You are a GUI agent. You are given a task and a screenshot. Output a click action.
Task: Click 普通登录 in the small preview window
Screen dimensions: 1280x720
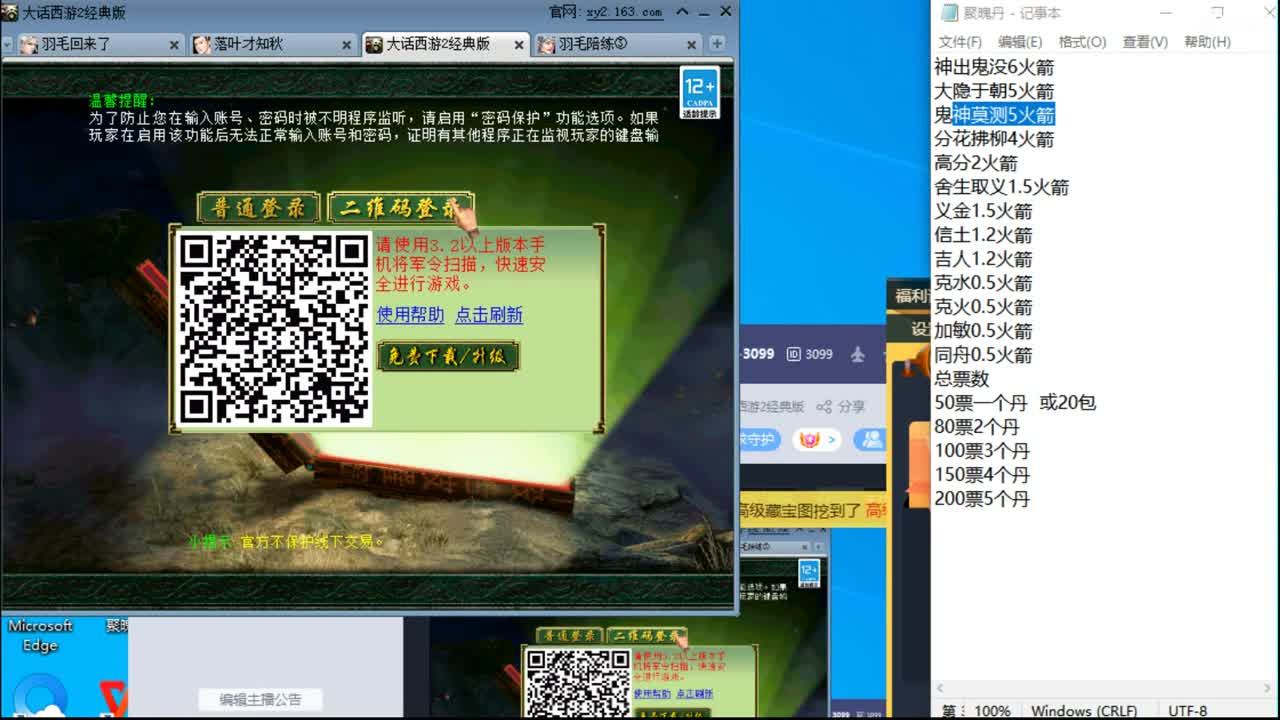(569, 636)
